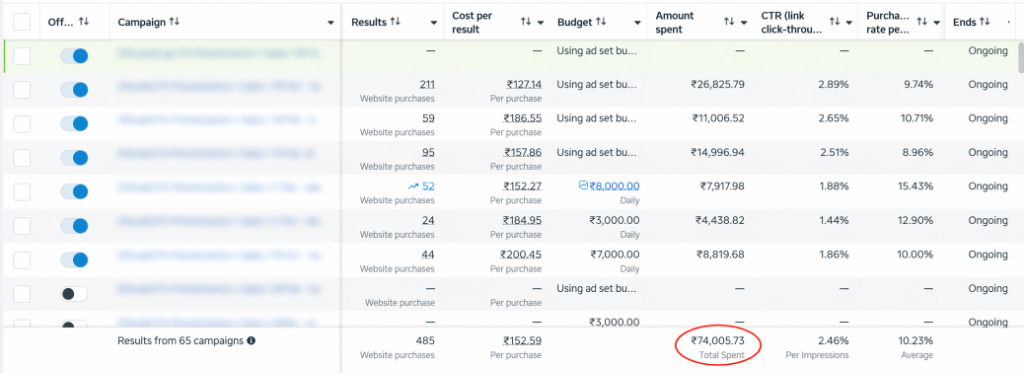Sort by Amount spent arrows
Image resolution: width=1024 pixels, height=373 pixels.
[x=729, y=22]
